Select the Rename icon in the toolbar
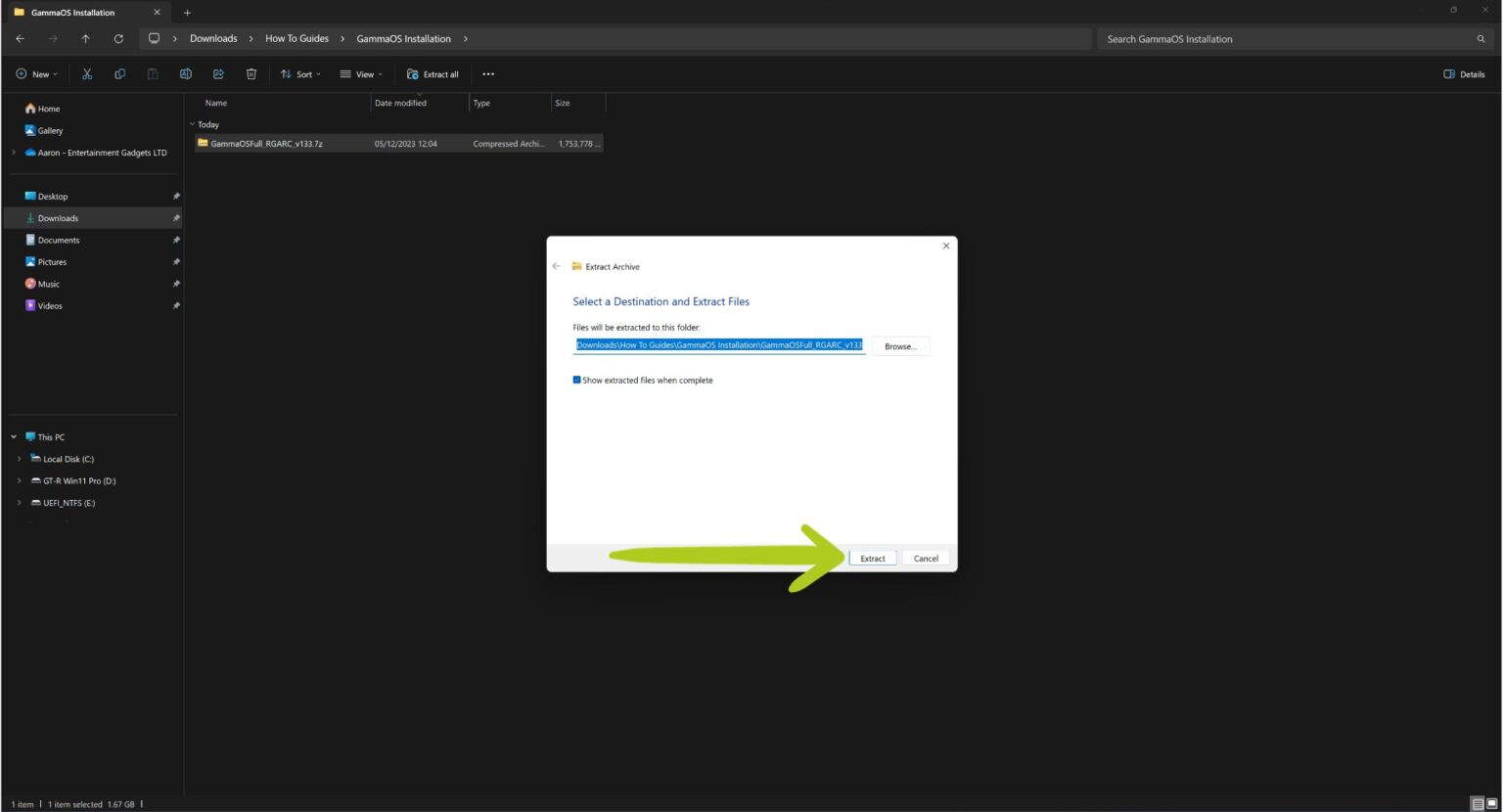The width and height of the screenshot is (1503, 812). (x=185, y=73)
